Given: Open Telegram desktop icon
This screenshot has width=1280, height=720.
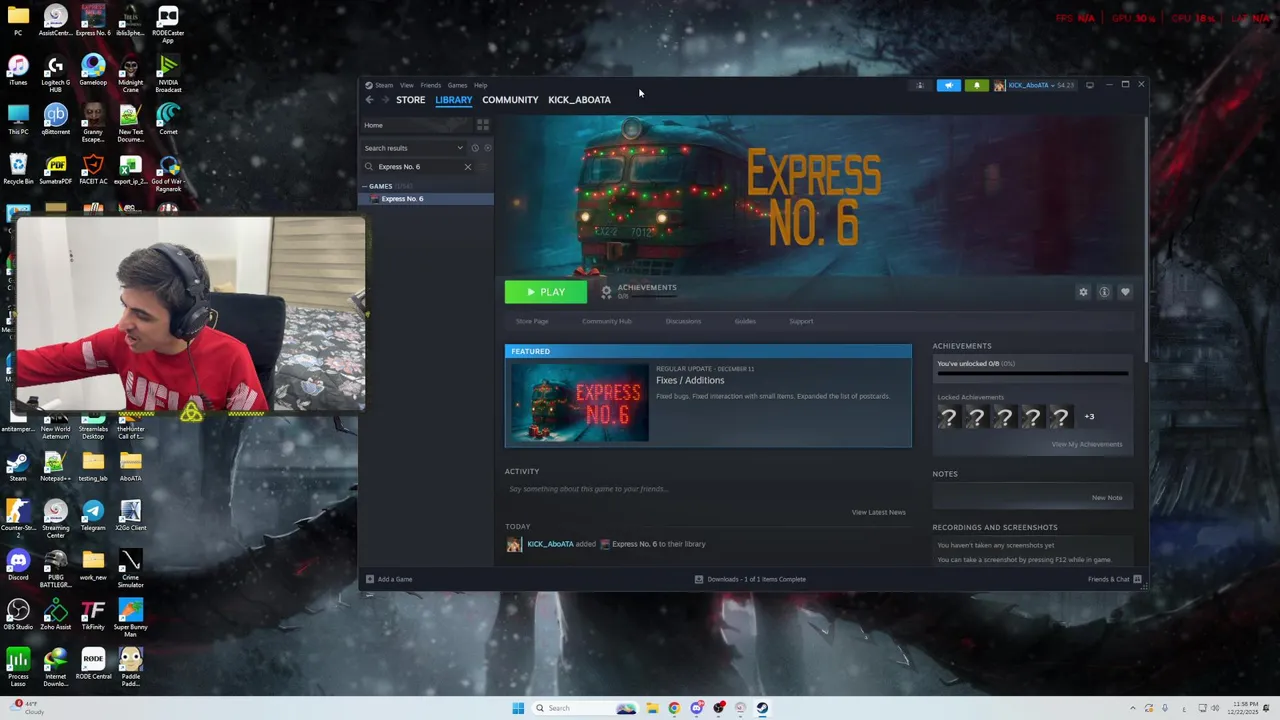Looking at the screenshot, I should point(93,516).
